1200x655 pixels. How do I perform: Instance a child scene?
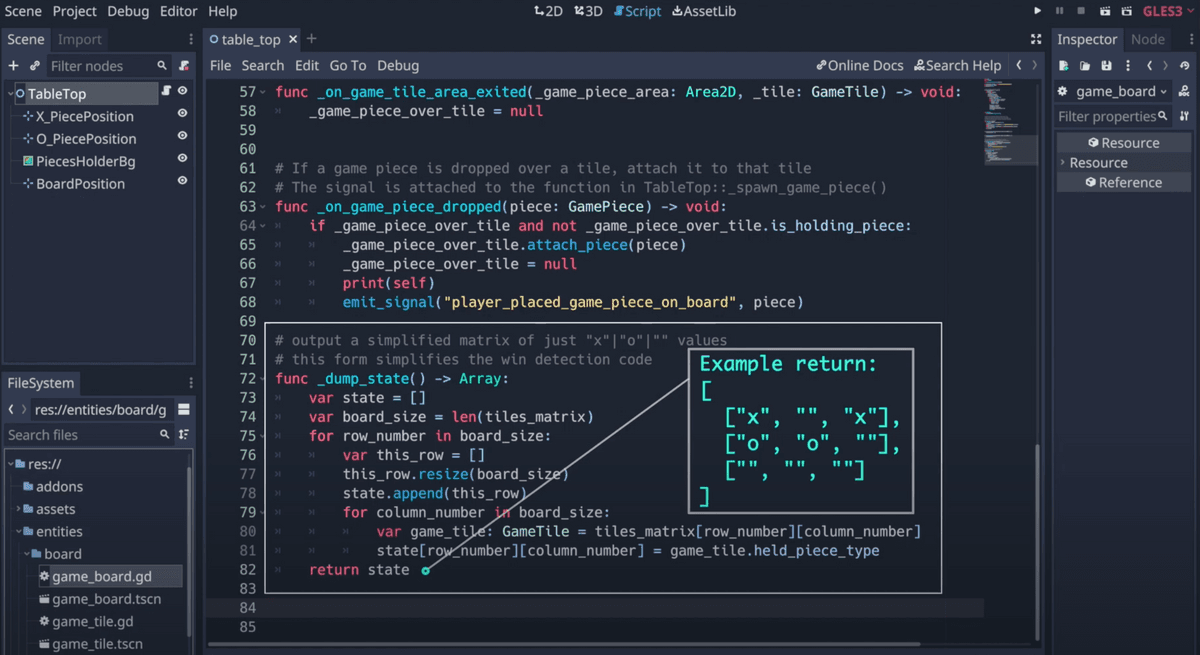[36, 65]
